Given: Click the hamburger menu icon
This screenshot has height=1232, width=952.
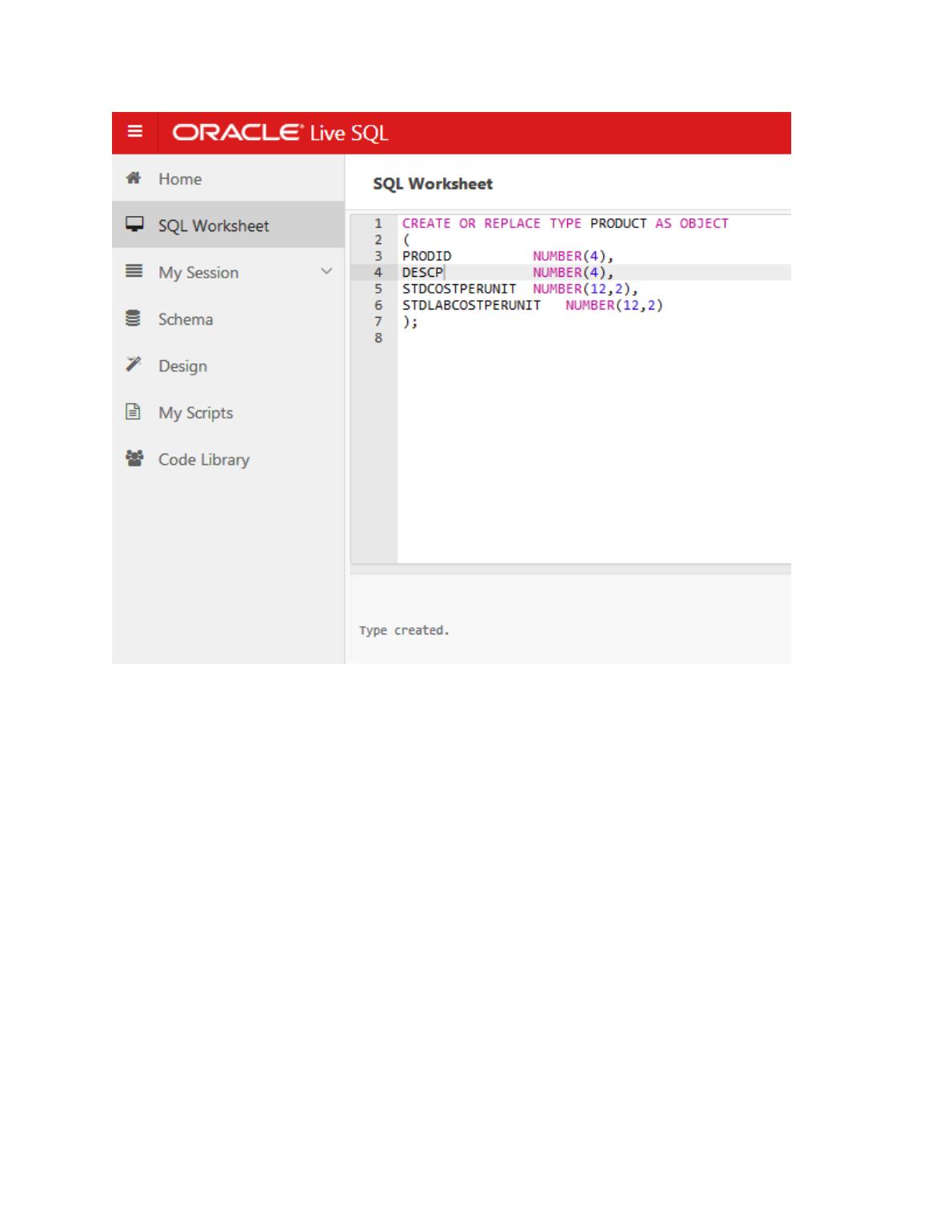Looking at the screenshot, I should pos(135,131).
